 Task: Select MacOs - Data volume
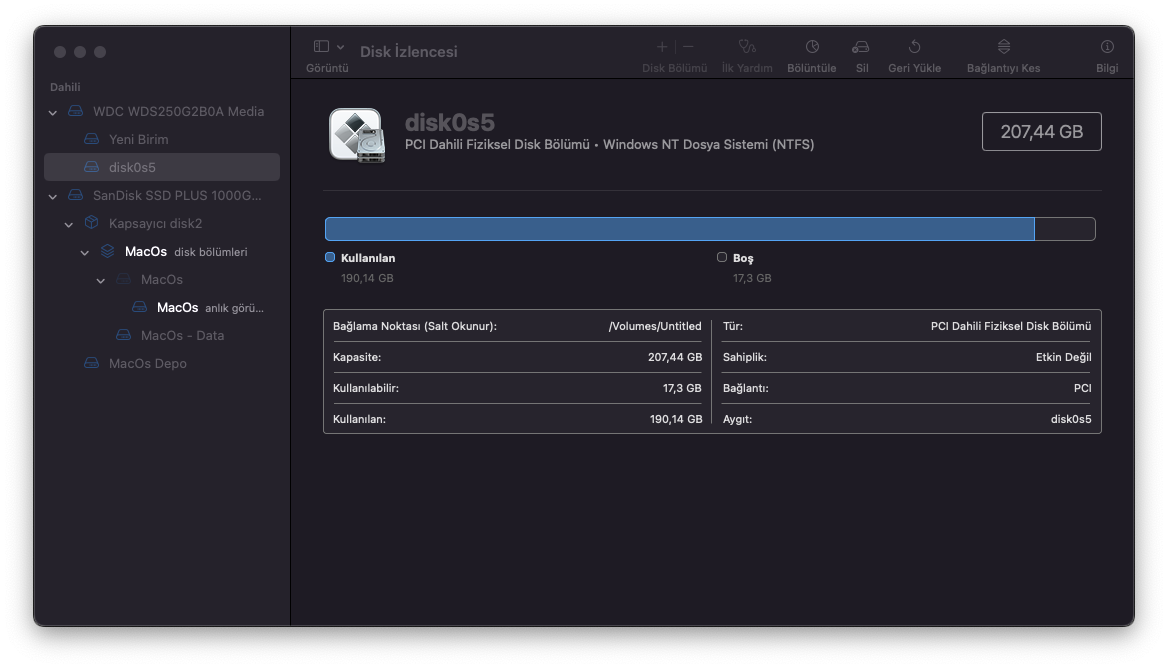(x=182, y=335)
